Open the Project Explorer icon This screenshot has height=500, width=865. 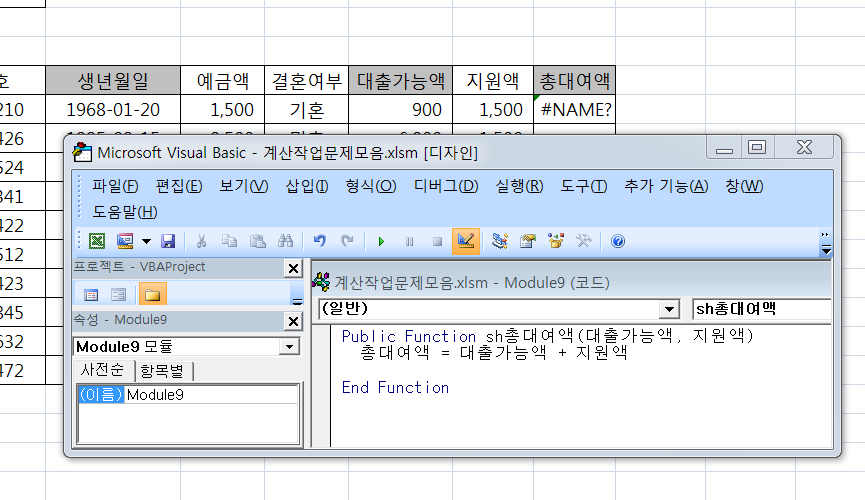point(501,241)
